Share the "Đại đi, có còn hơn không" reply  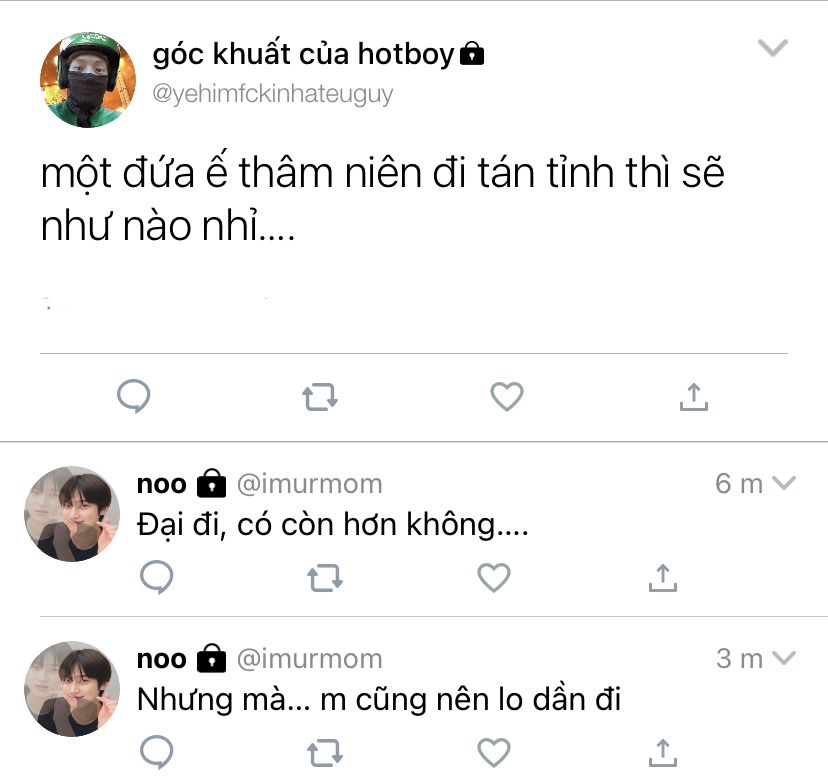click(x=663, y=578)
